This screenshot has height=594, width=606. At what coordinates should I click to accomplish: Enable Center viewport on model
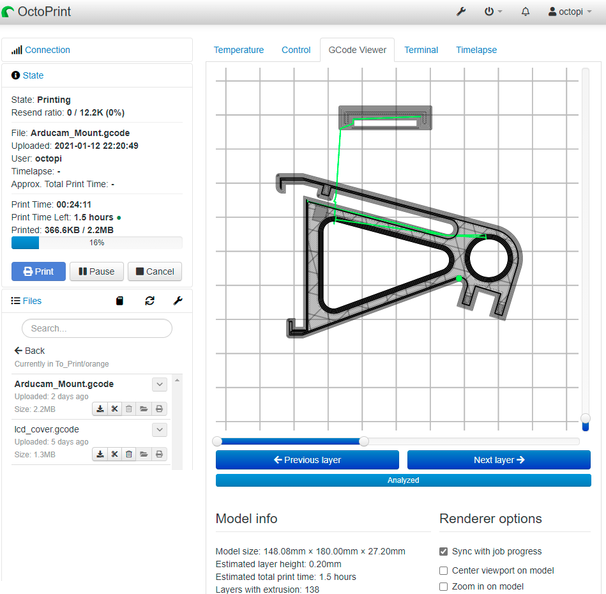click(444, 570)
